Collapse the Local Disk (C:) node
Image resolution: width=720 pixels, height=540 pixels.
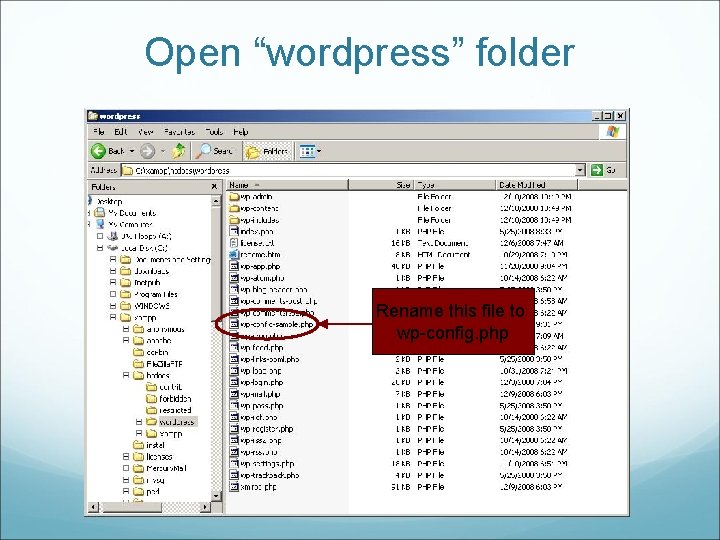click(100, 248)
